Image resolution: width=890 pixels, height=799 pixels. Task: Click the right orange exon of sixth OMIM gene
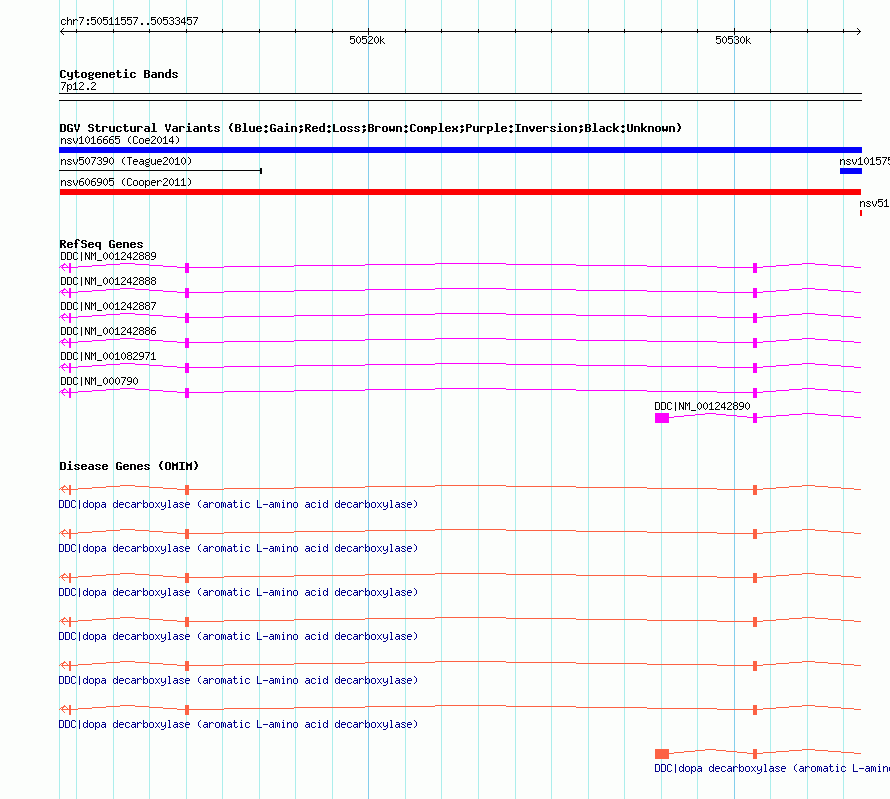tap(755, 710)
